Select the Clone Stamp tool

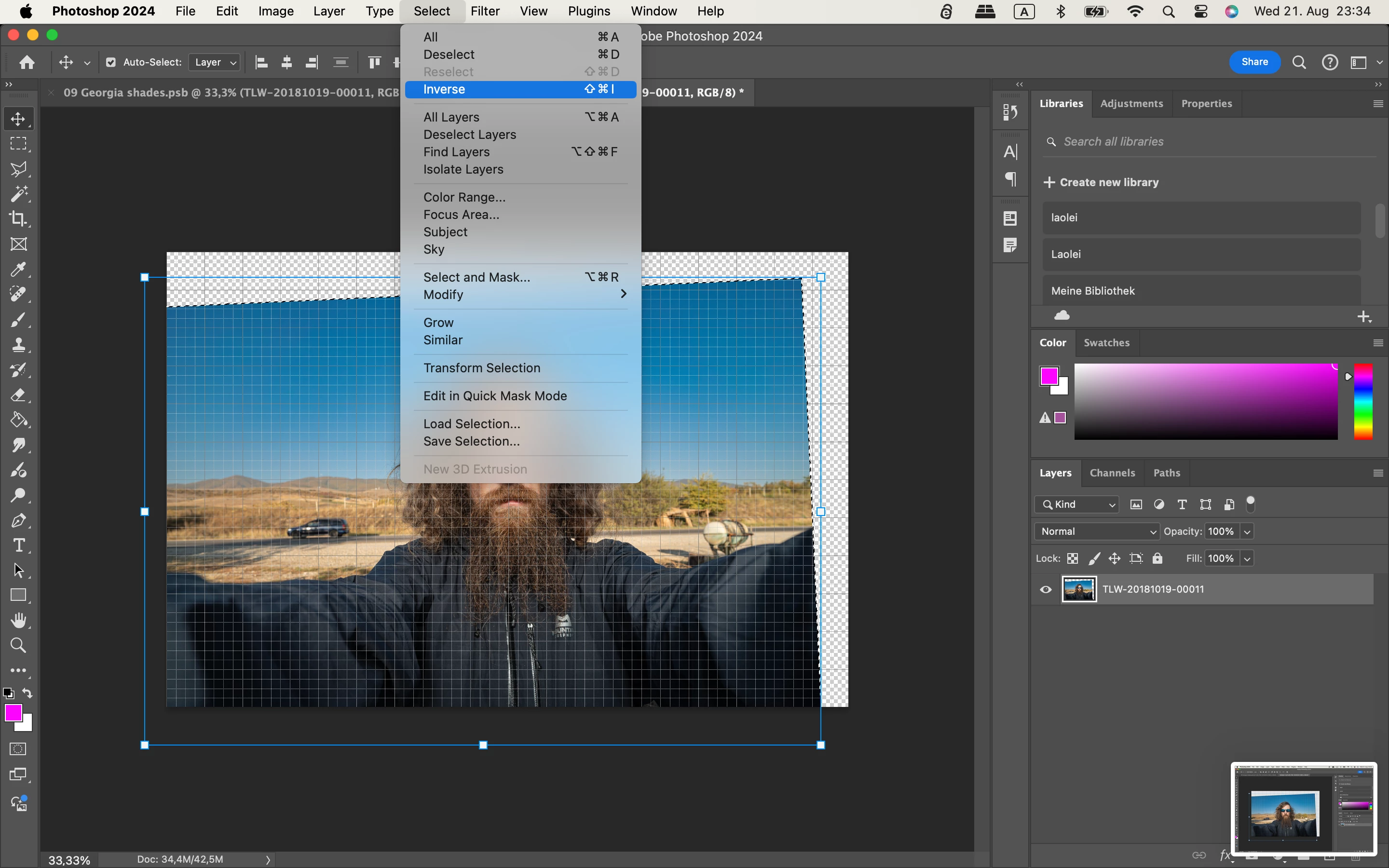point(18,344)
